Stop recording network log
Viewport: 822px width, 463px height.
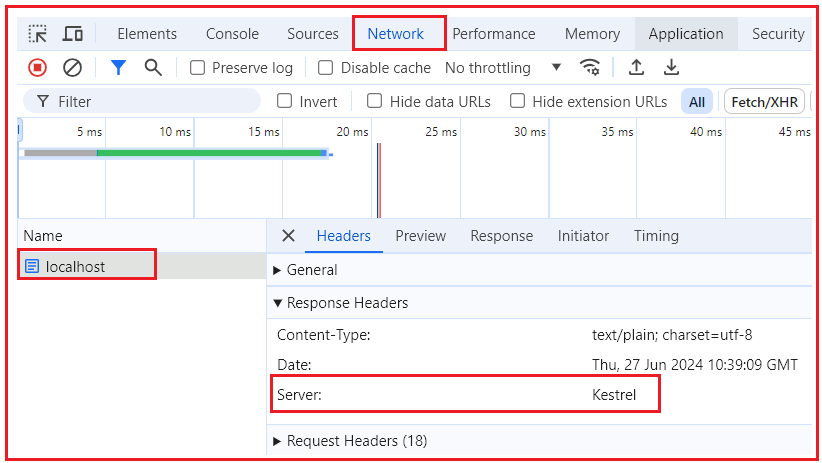tap(37, 68)
